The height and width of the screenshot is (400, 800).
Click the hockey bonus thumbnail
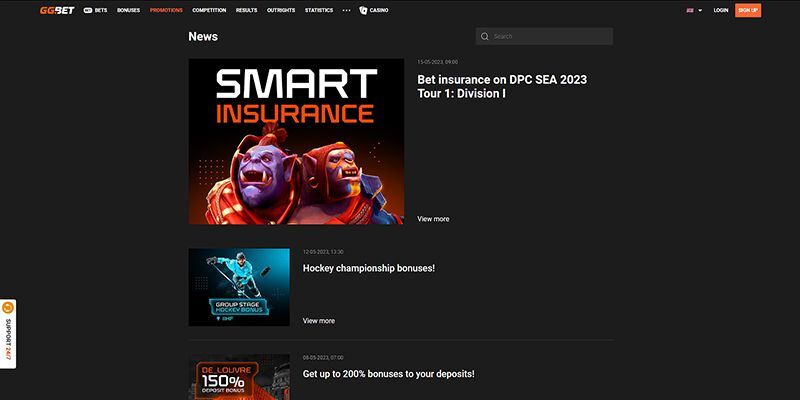[x=239, y=287]
